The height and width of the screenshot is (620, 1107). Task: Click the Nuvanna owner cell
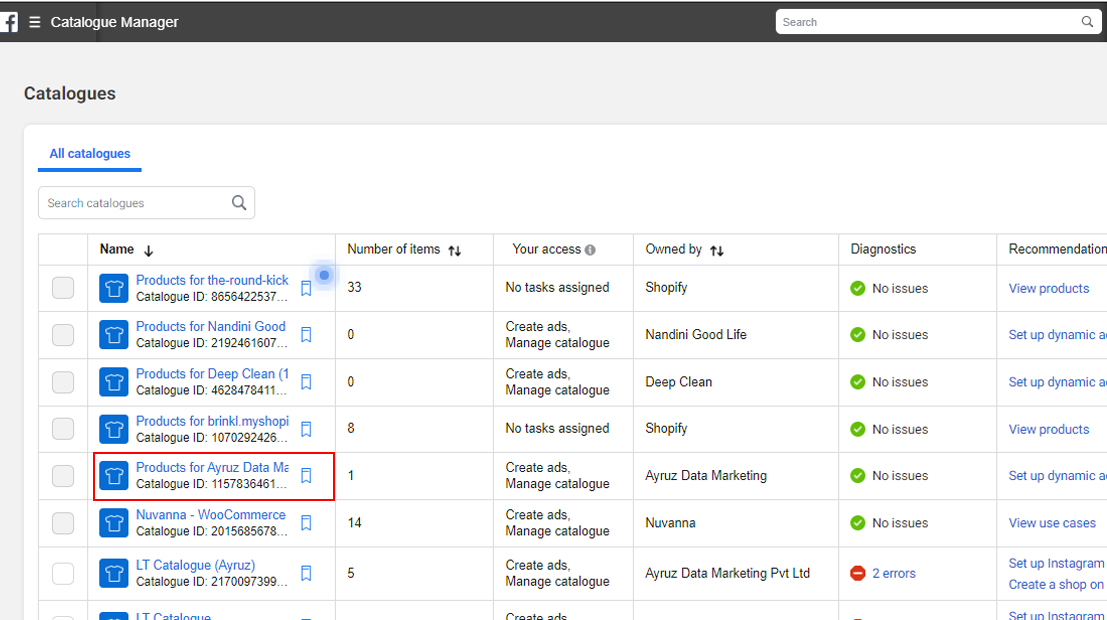click(x=670, y=523)
